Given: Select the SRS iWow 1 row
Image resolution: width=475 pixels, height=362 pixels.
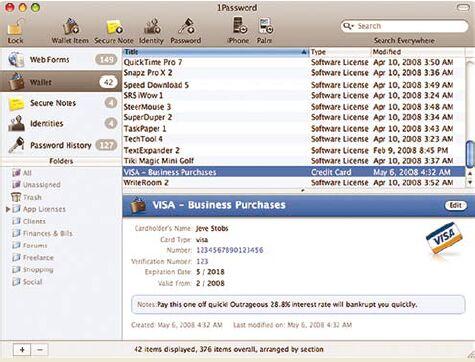Looking at the screenshot, I should [294, 96].
